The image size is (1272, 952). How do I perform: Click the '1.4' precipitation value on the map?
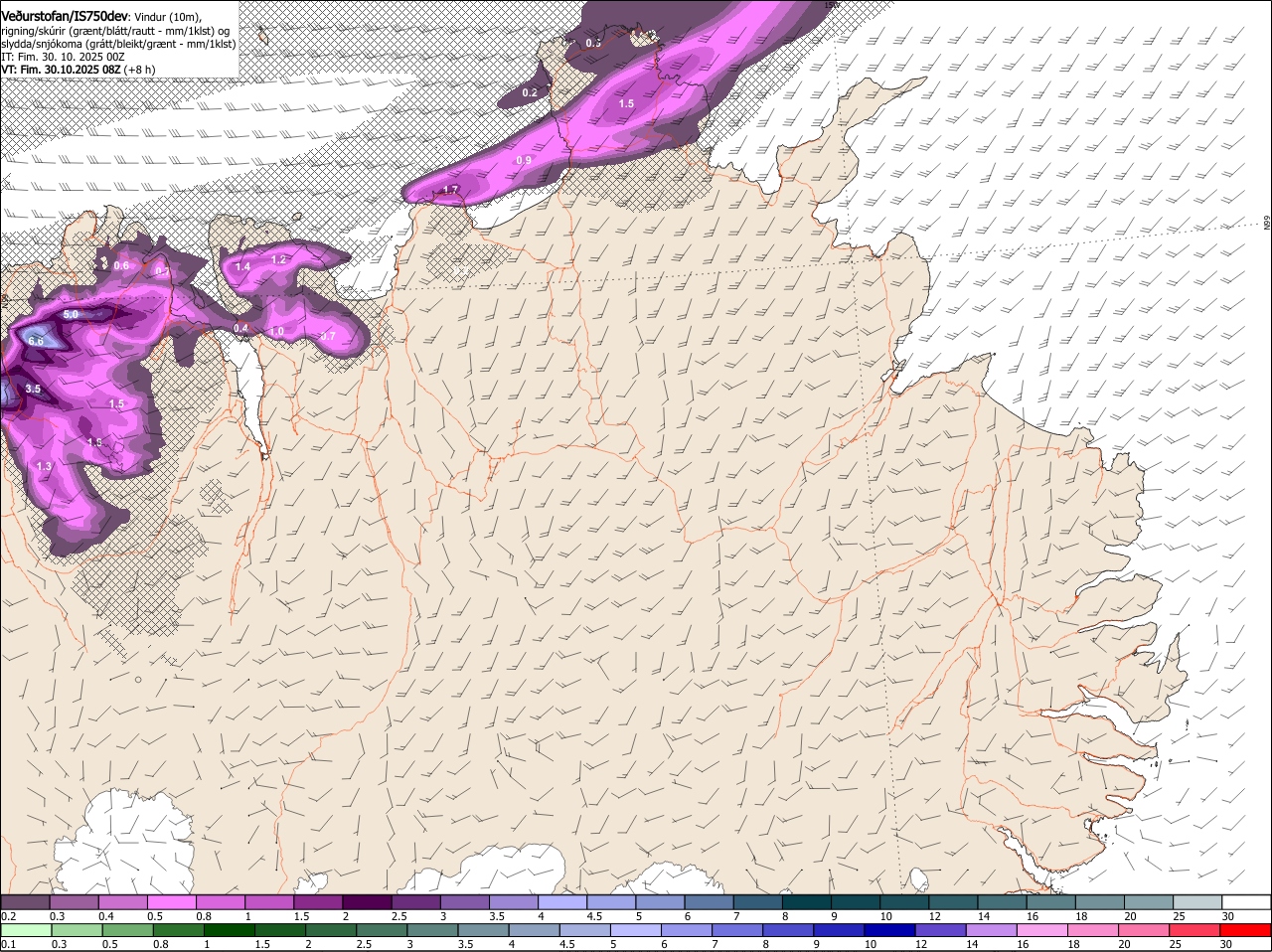point(242,266)
